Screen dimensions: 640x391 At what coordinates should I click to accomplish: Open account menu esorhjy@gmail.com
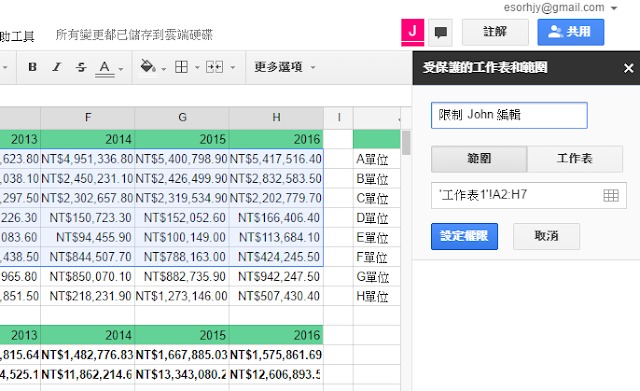pos(560,7)
